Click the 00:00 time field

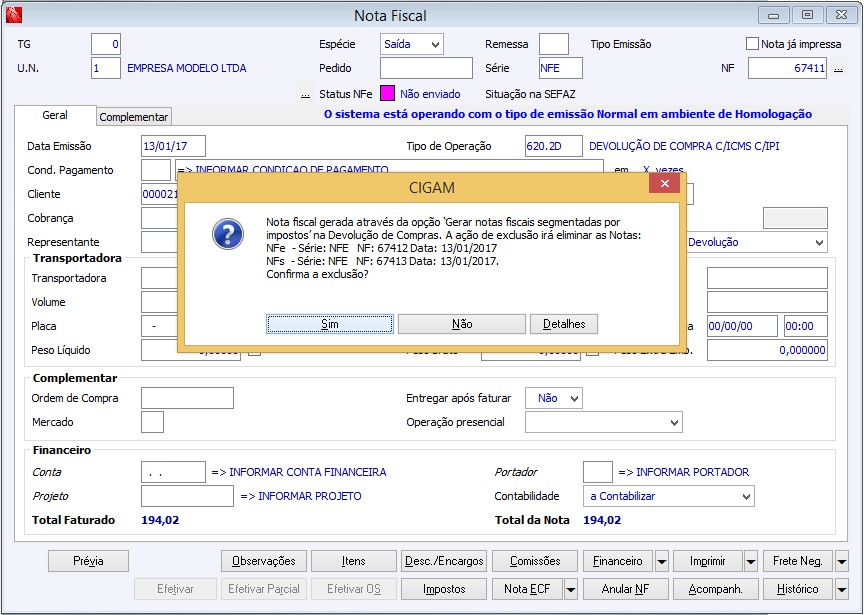806,326
